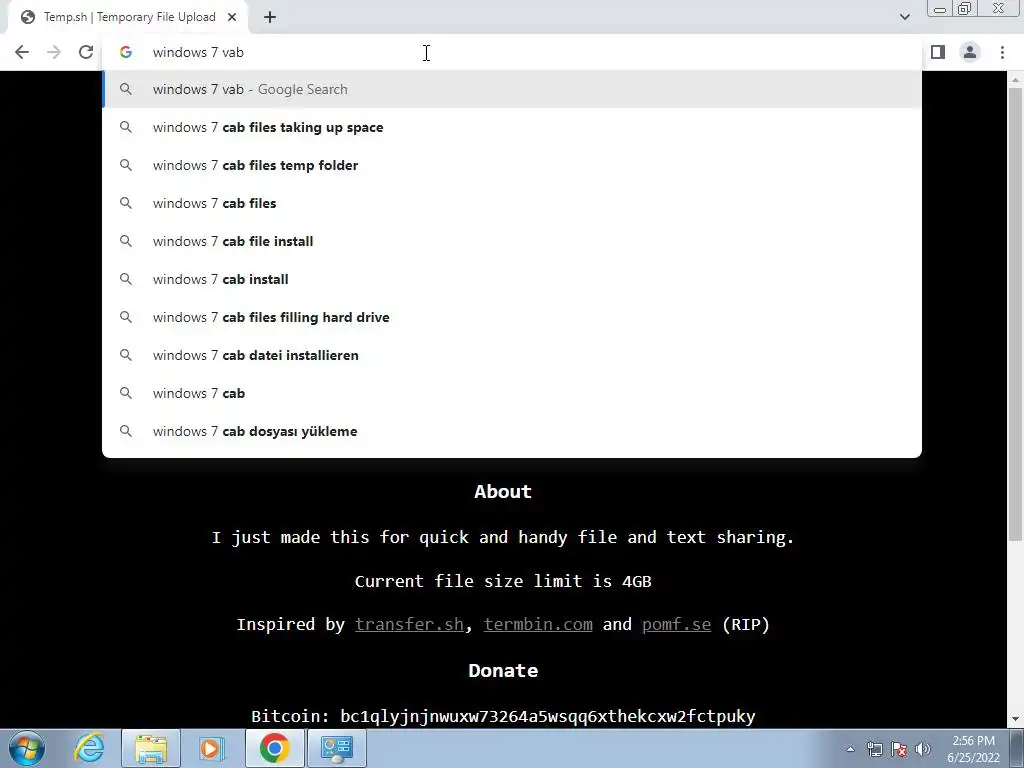Viewport: 1024px width, 768px height.
Task: Go back using the browser back arrow
Action: tap(22, 52)
